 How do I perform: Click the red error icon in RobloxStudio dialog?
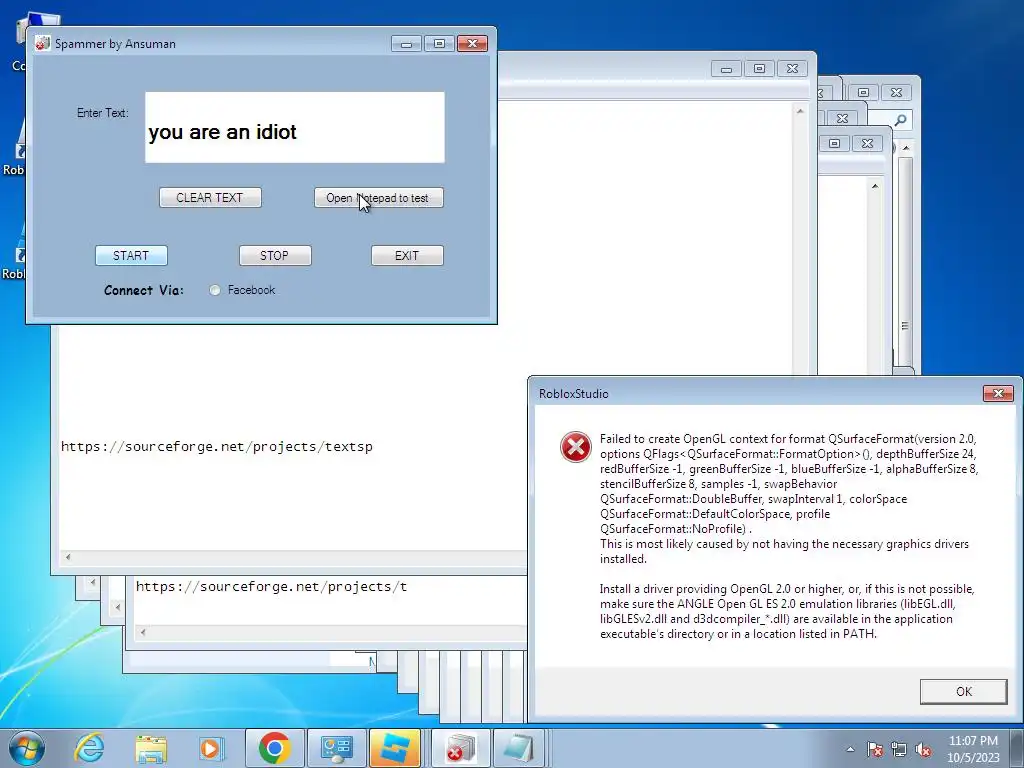coord(575,447)
